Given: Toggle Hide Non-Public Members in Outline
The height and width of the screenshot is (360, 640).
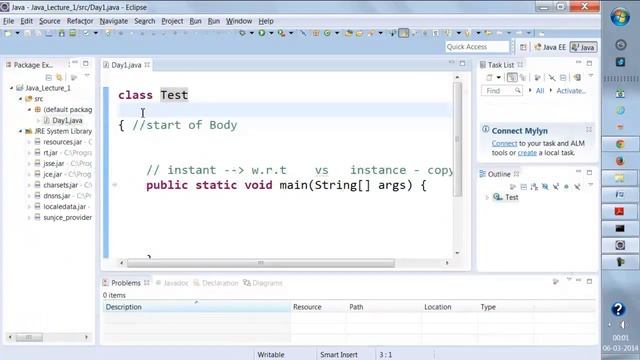Looking at the screenshot, I should click(566, 187).
